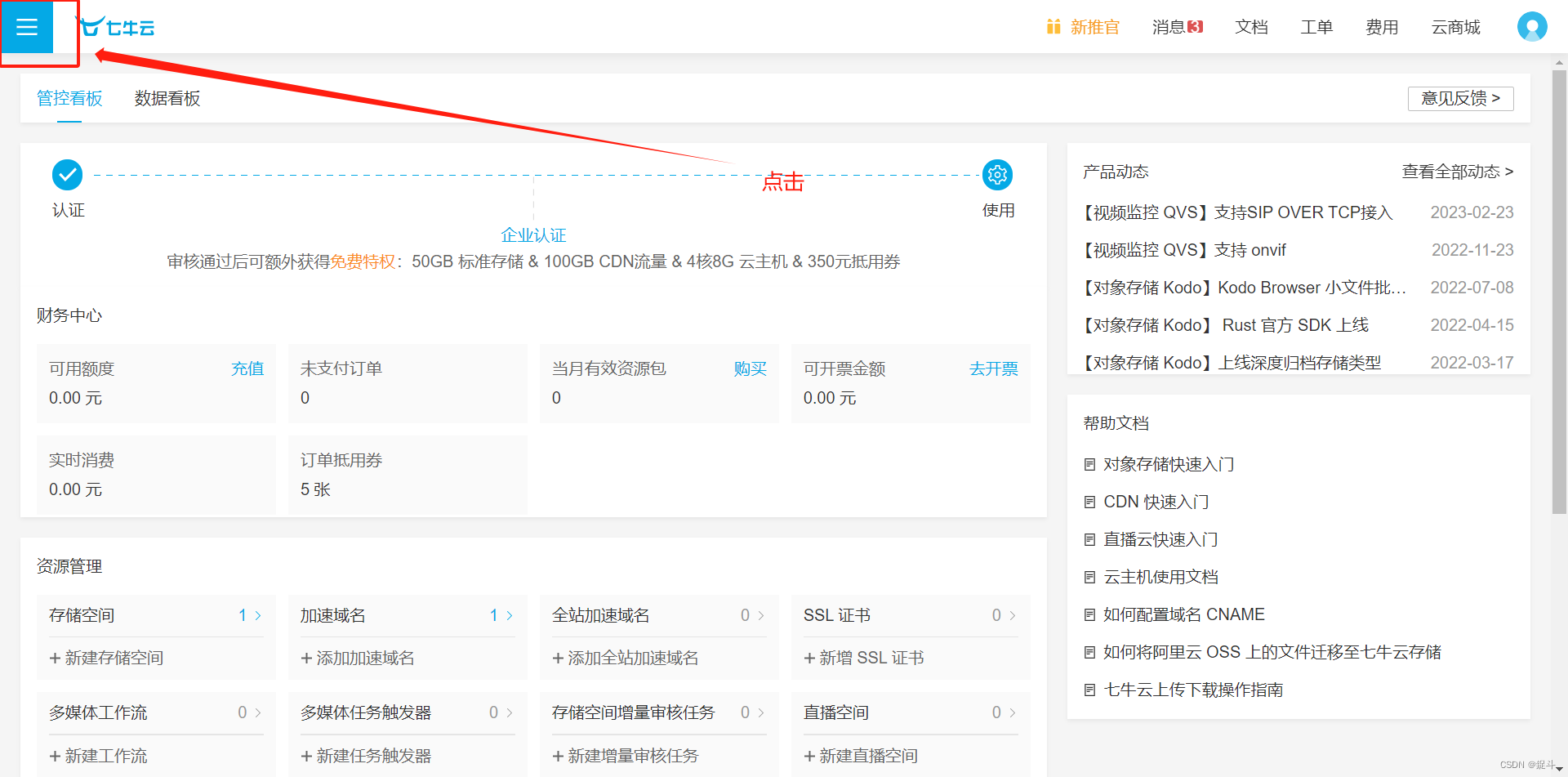The image size is (1568, 777).
Task: Click 新增 SSL 证书
Action: 864,658
